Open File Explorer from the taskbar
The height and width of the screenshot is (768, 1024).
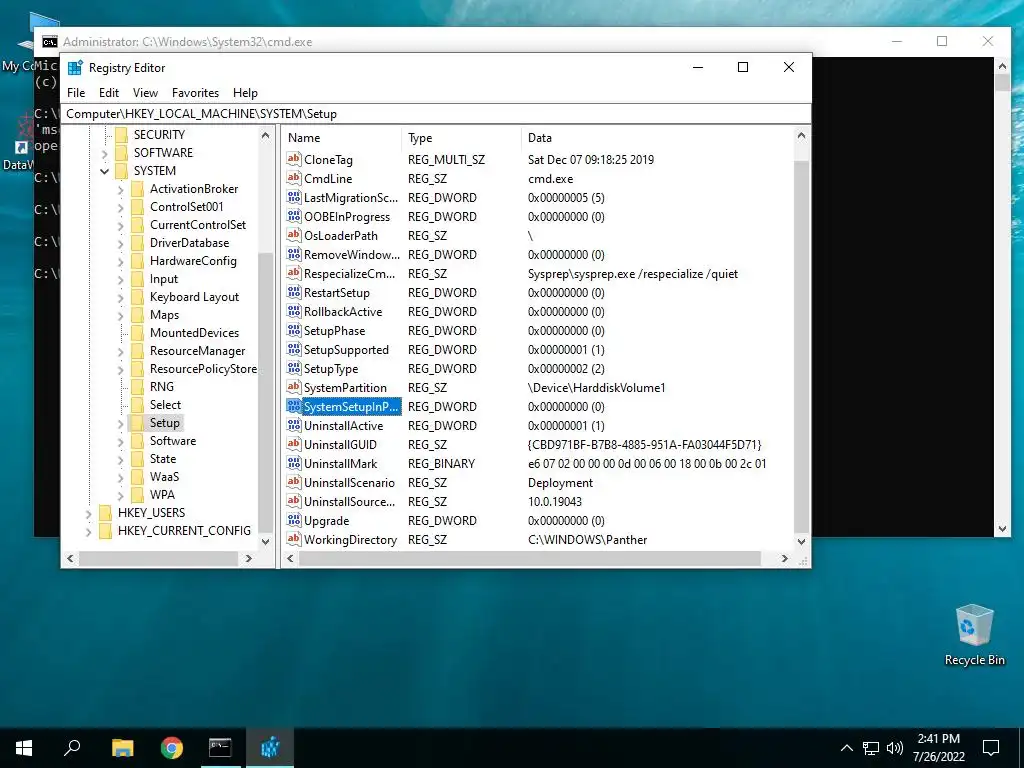122,748
